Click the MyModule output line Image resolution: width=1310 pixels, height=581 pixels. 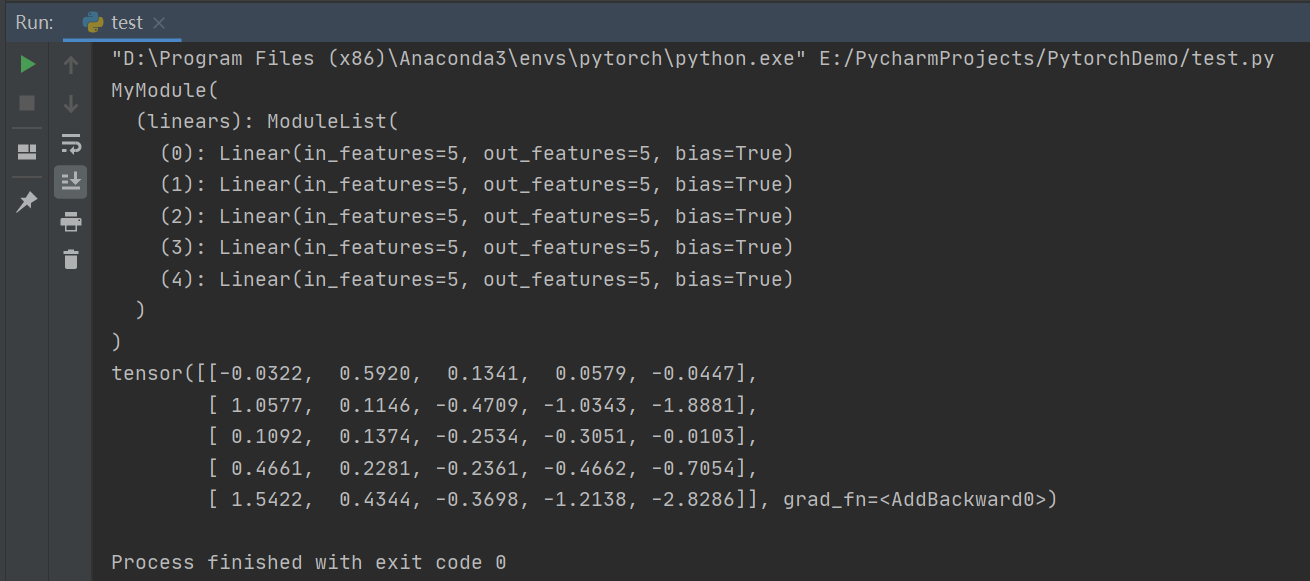(x=163, y=89)
